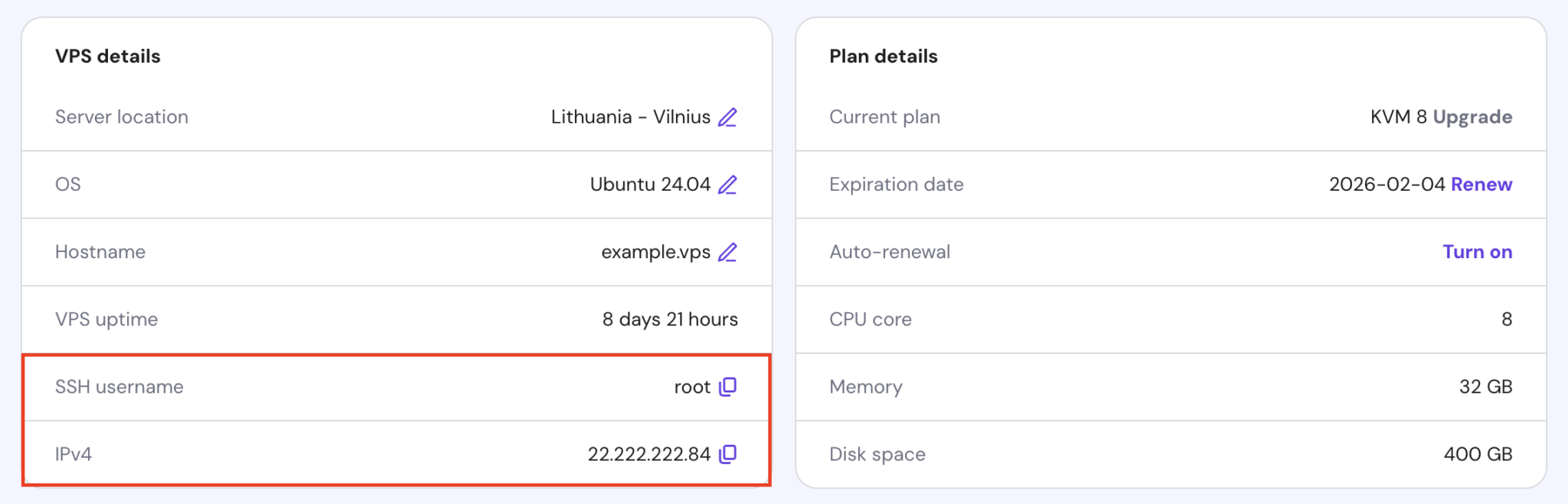Click the copy icon in the IPv4 row
This screenshot has width=1568, height=504.
728,453
